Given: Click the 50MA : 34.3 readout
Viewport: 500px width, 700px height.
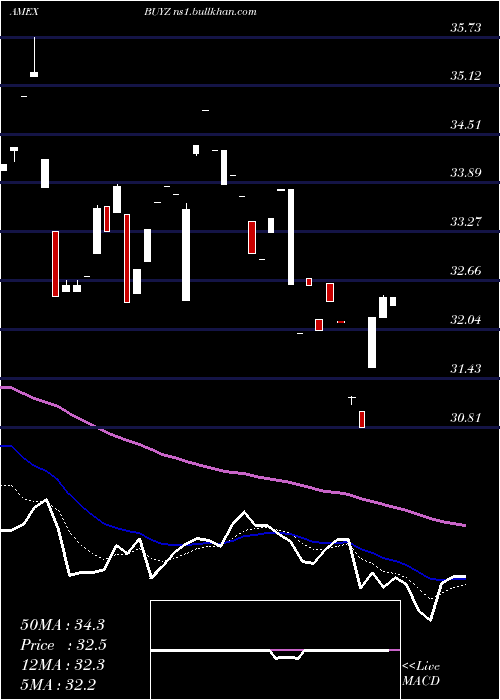Looking at the screenshot, I should coord(62,625).
